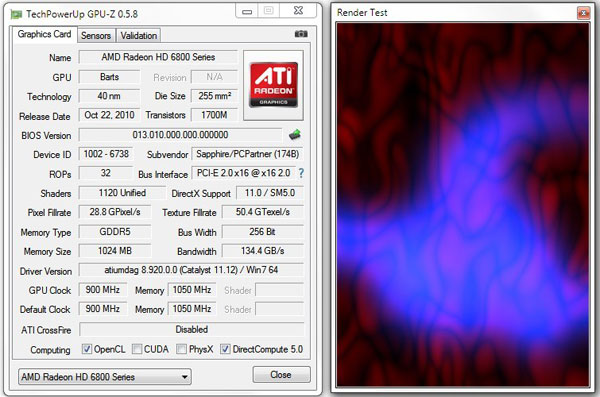
Task: Click the Name field showing AMD Radeon HD 6800
Action: [x=158, y=57]
